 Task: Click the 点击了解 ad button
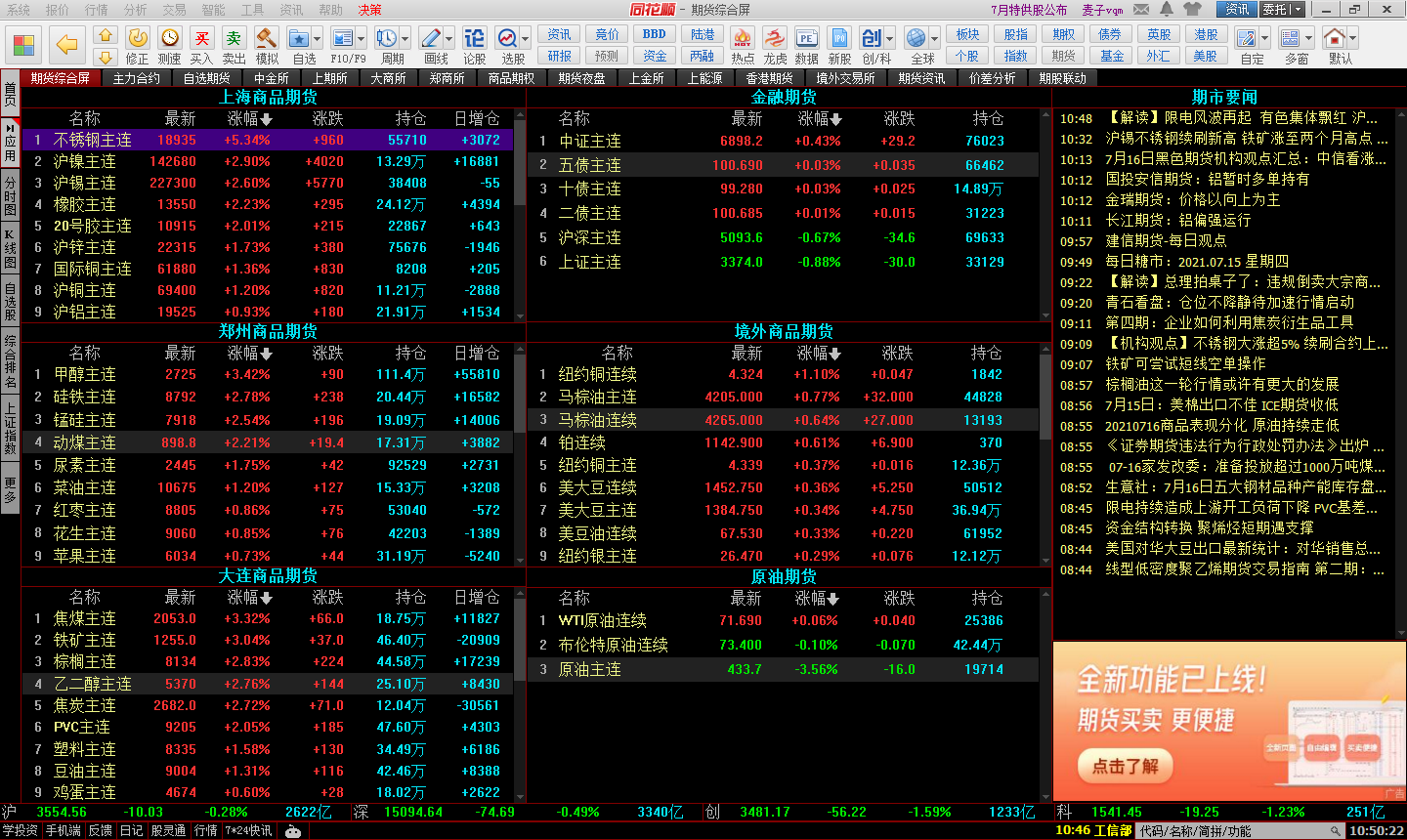click(x=1124, y=768)
